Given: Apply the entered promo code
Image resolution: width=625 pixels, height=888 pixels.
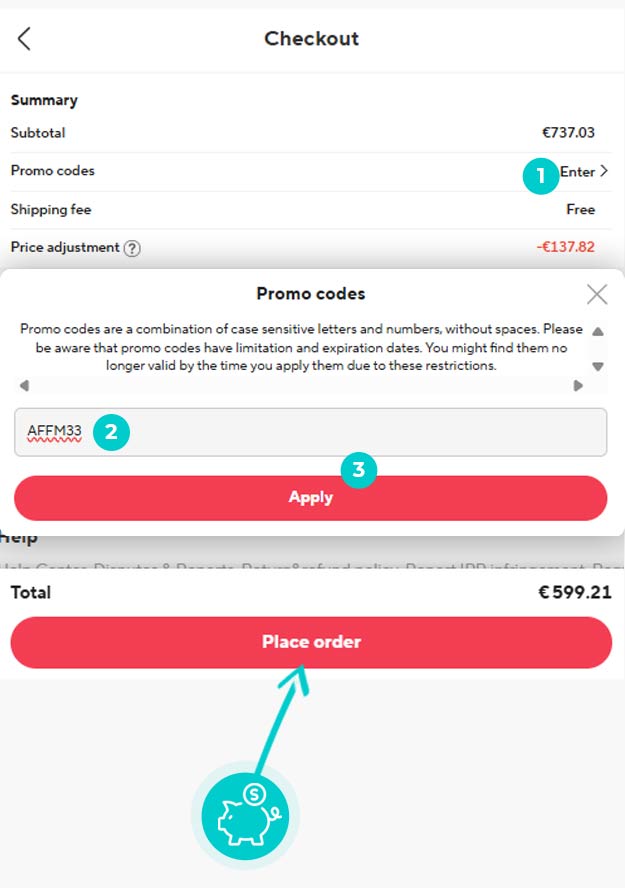Looking at the screenshot, I should coord(310,498).
